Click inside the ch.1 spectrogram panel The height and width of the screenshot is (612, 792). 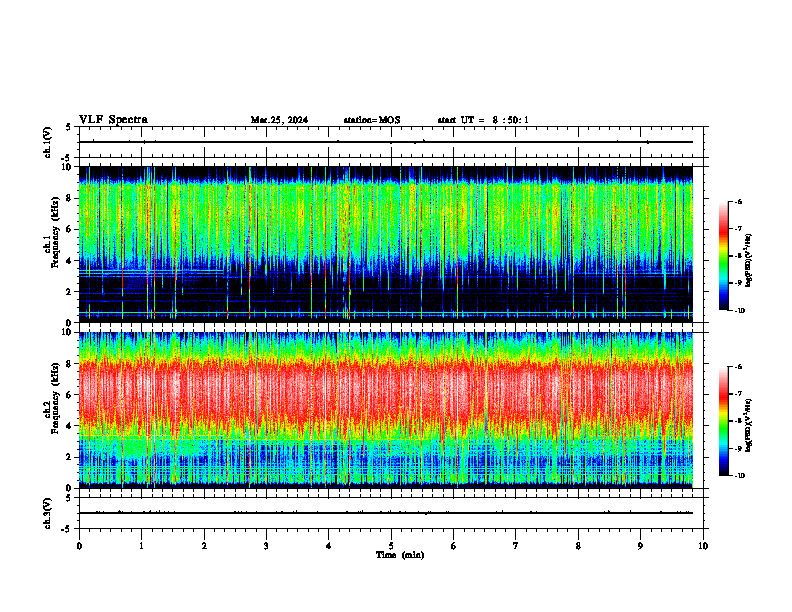pyautogui.click(x=386, y=244)
